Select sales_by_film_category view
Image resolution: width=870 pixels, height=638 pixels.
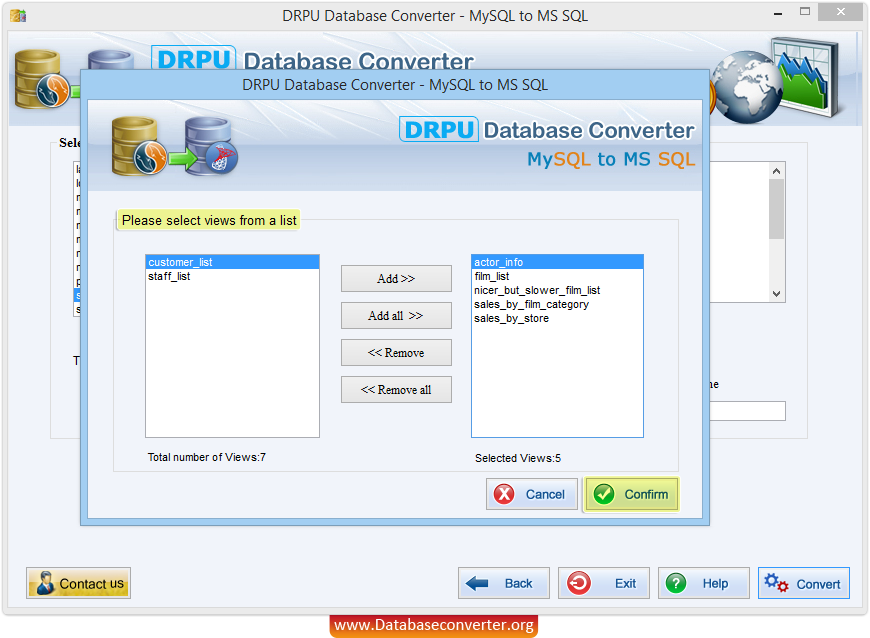click(557, 304)
